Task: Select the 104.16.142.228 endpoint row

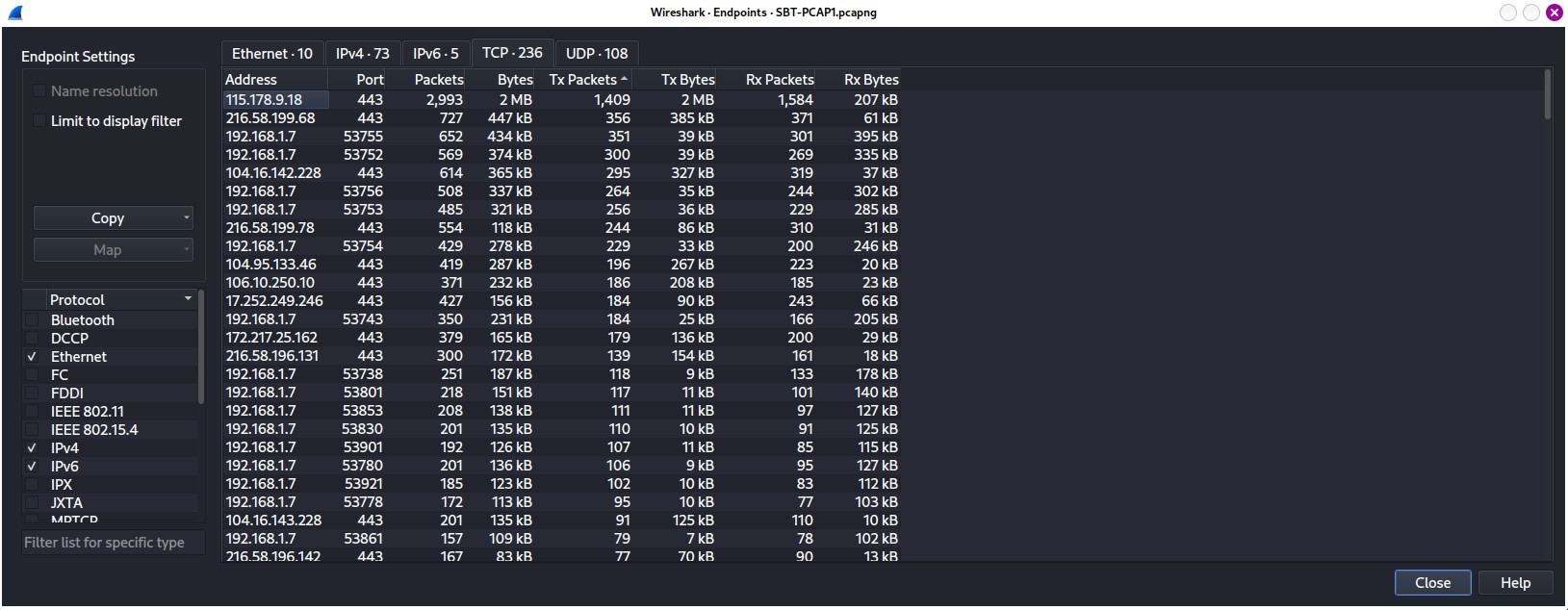Action: tap(273, 173)
